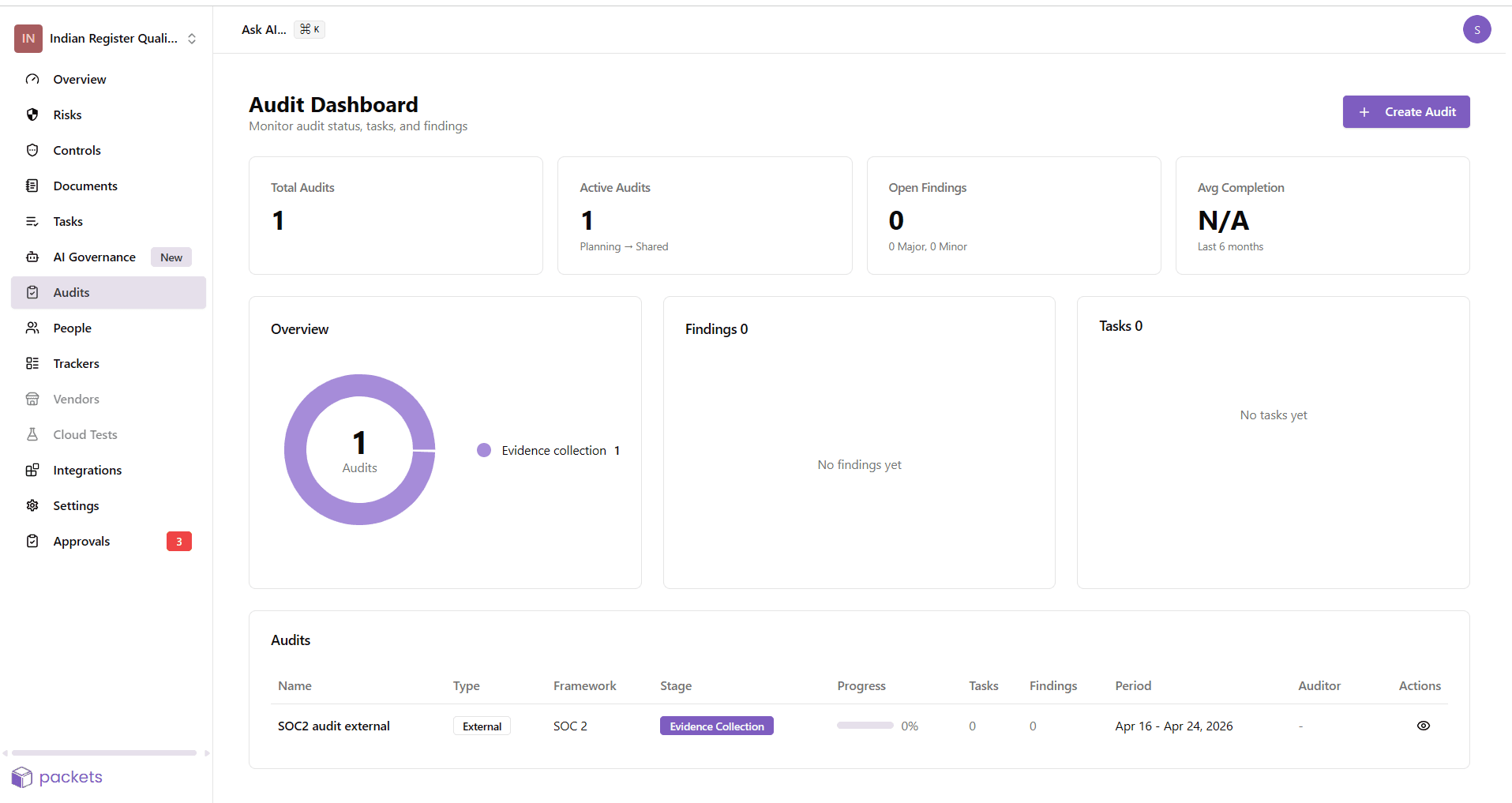
Task: Go to the Risks section
Action: pyautogui.click(x=108, y=114)
